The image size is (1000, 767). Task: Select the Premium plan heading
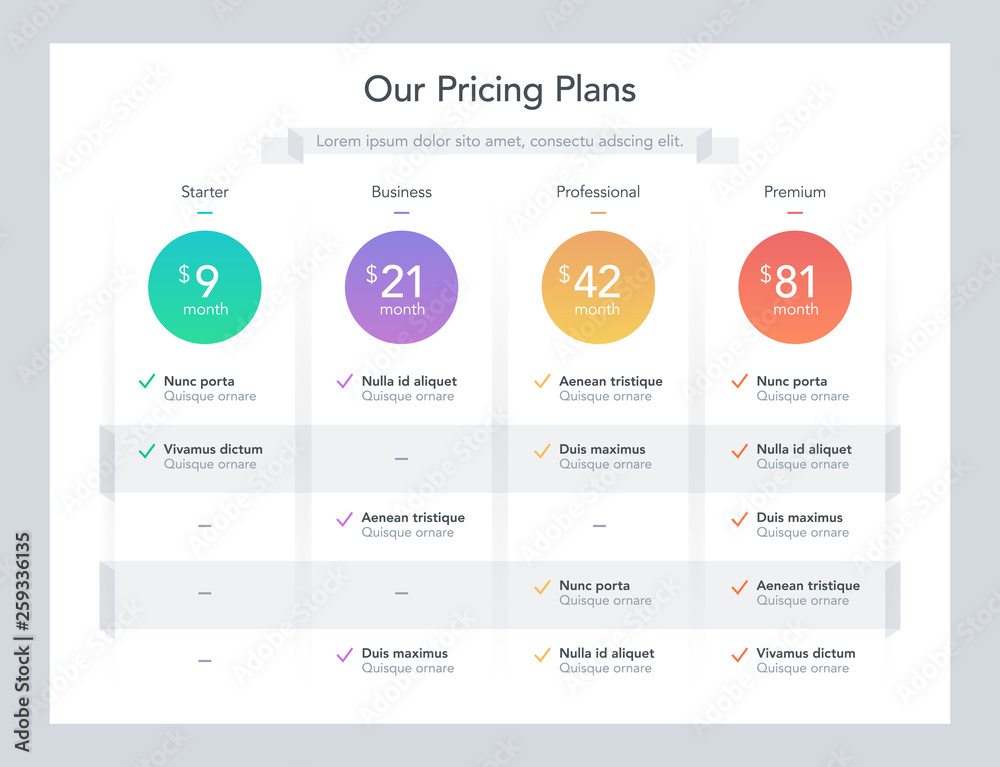click(795, 192)
